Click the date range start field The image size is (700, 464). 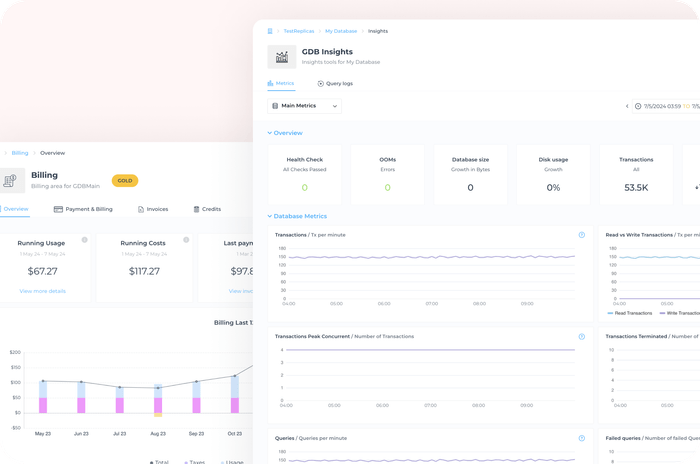(660, 106)
